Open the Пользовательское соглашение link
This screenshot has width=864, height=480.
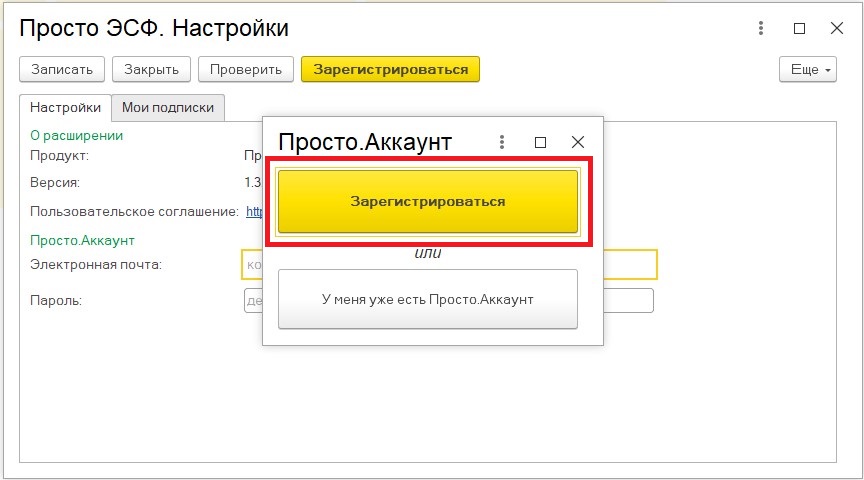(254, 212)
